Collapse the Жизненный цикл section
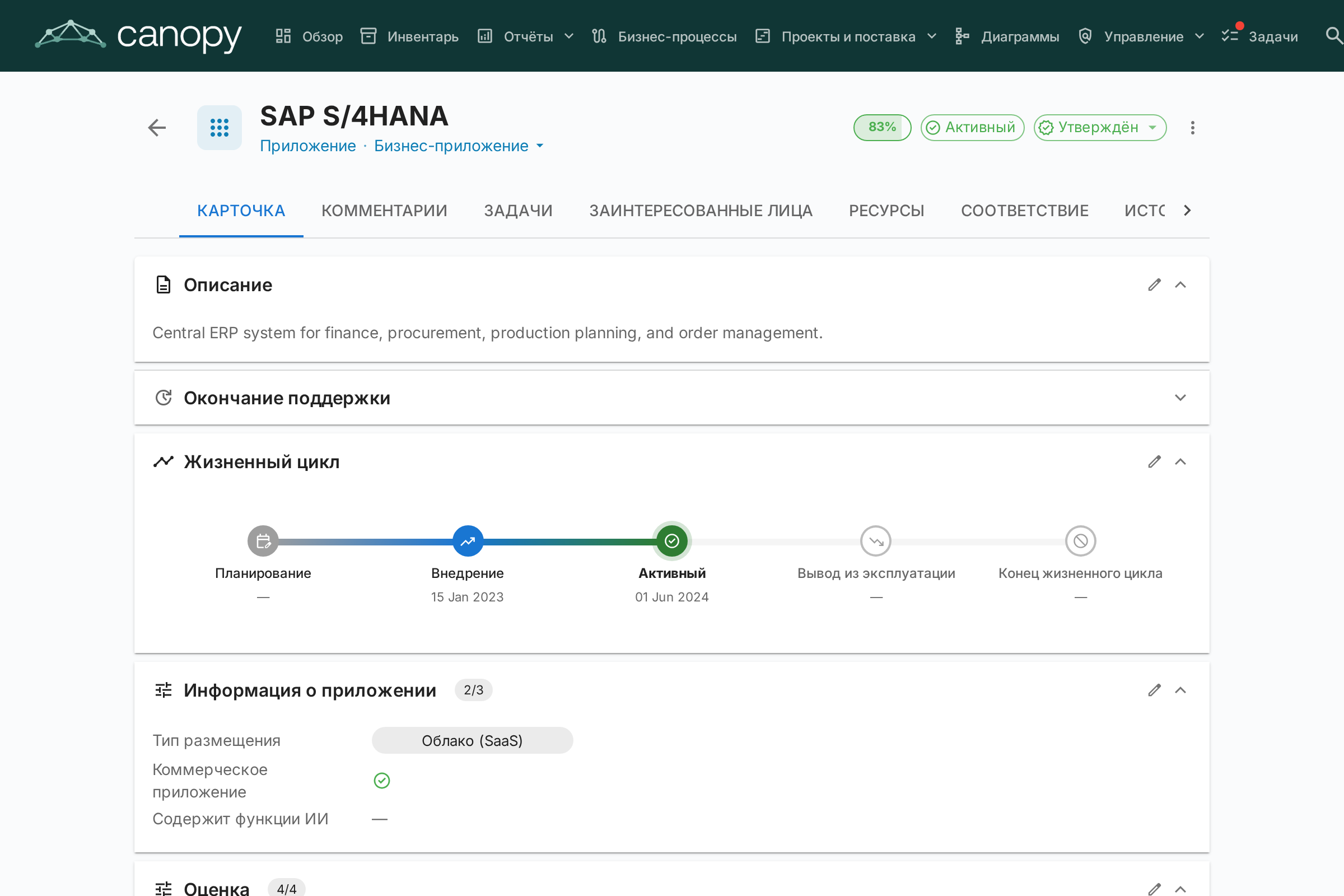 coord(1180,461)
